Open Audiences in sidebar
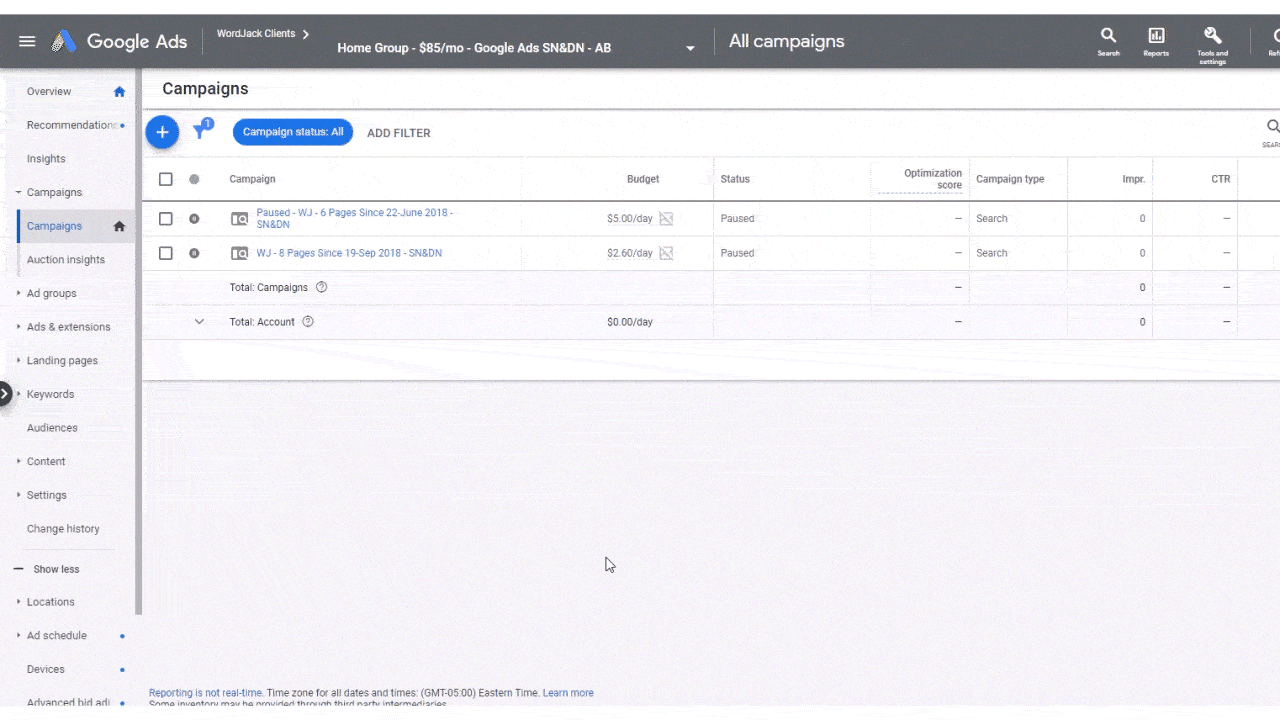1280x720 pixels. pos(52,428)
